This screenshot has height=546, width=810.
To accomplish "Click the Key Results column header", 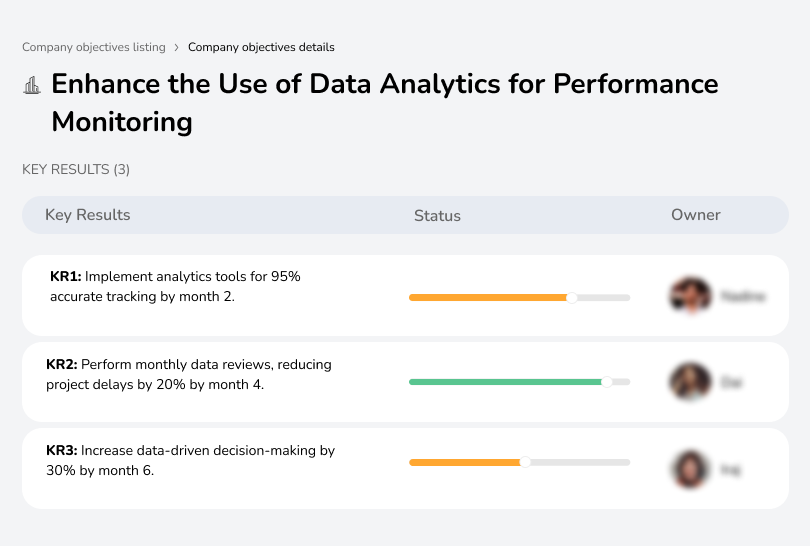I will pyautogui.click(x=88, y=215).
